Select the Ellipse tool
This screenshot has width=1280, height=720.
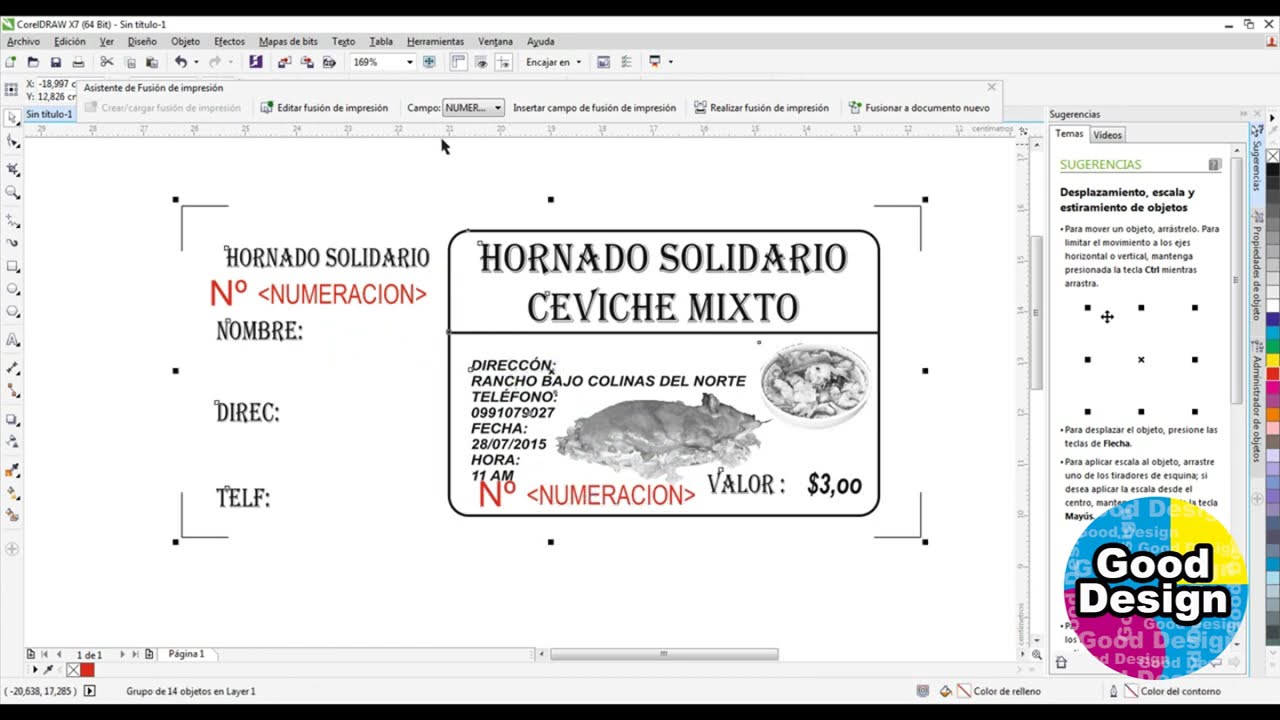pos(13,289)
